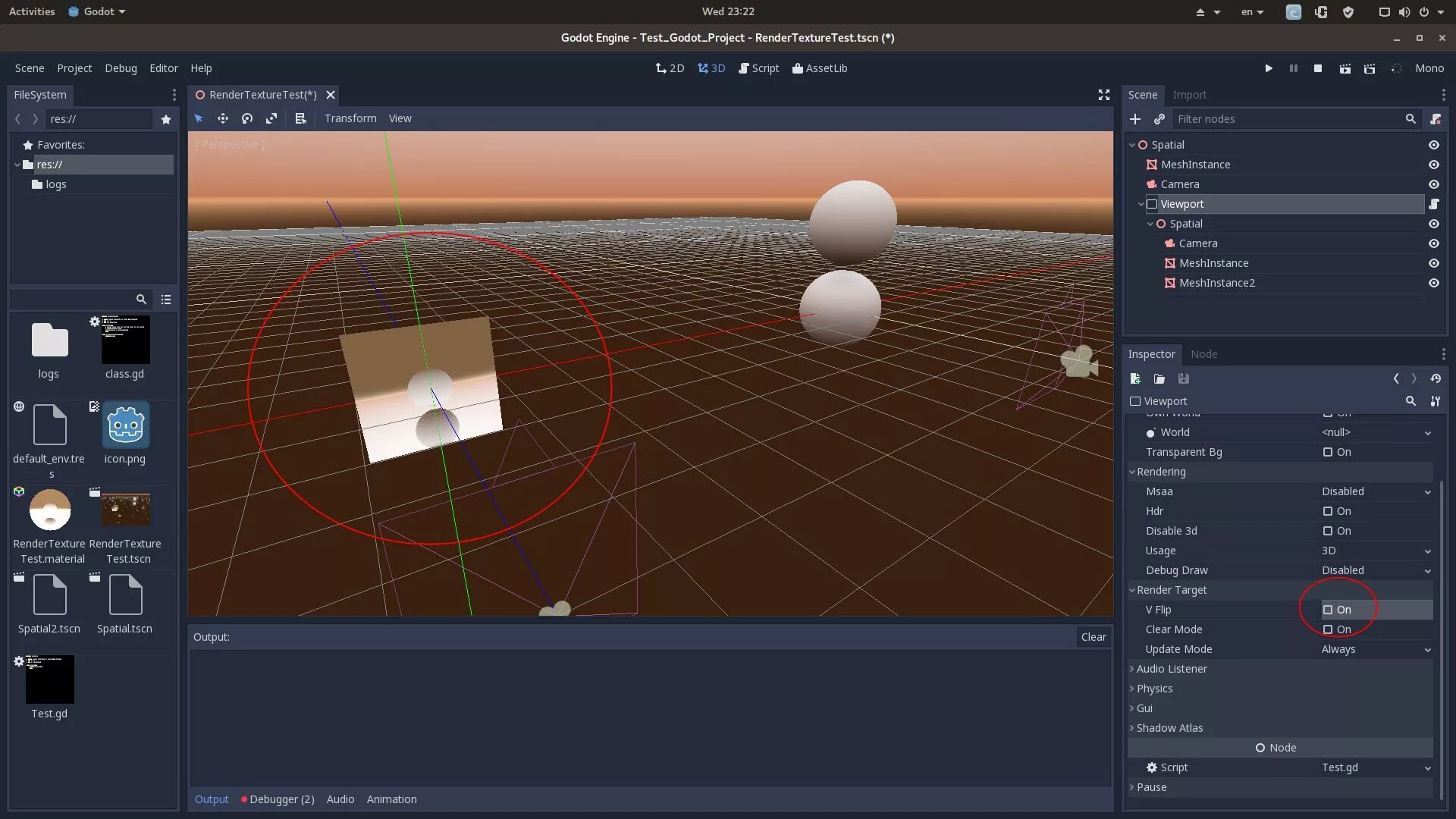Click FileSystem favorite star icon
Screen dimensions: 1456x819
[x=166, y=119]
